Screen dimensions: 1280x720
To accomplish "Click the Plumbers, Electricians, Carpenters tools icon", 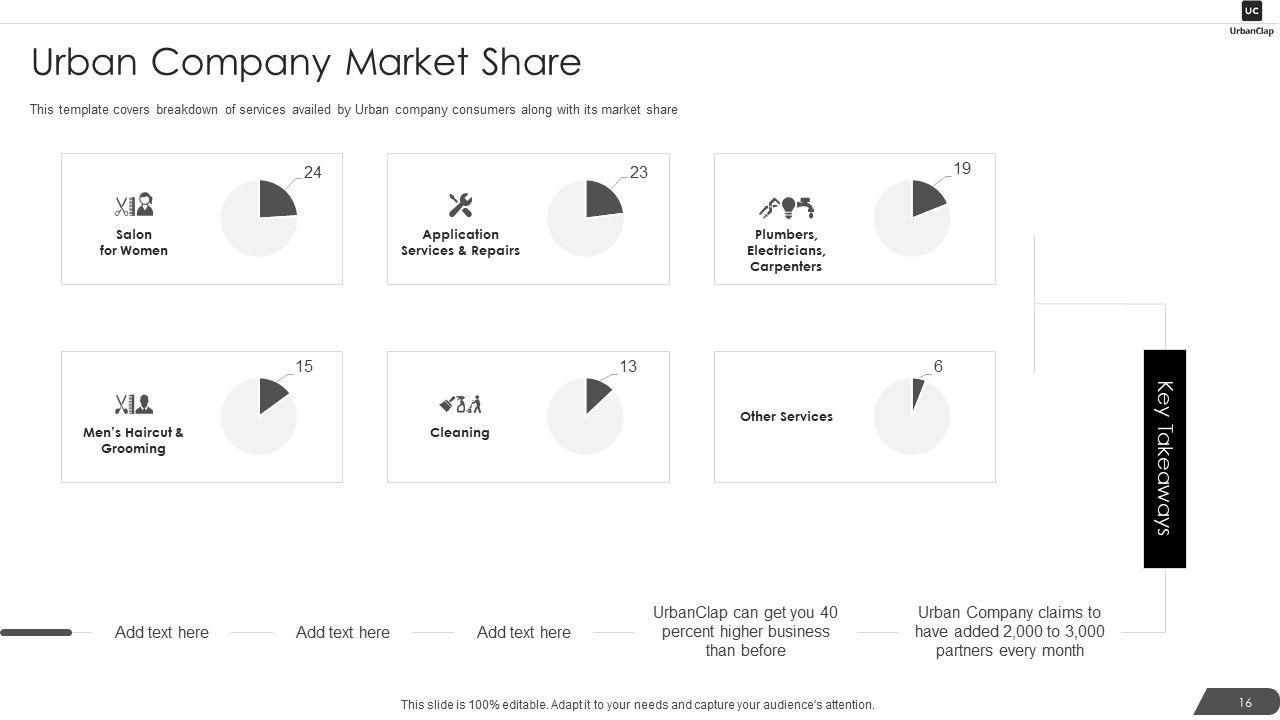I will (786, 207).
